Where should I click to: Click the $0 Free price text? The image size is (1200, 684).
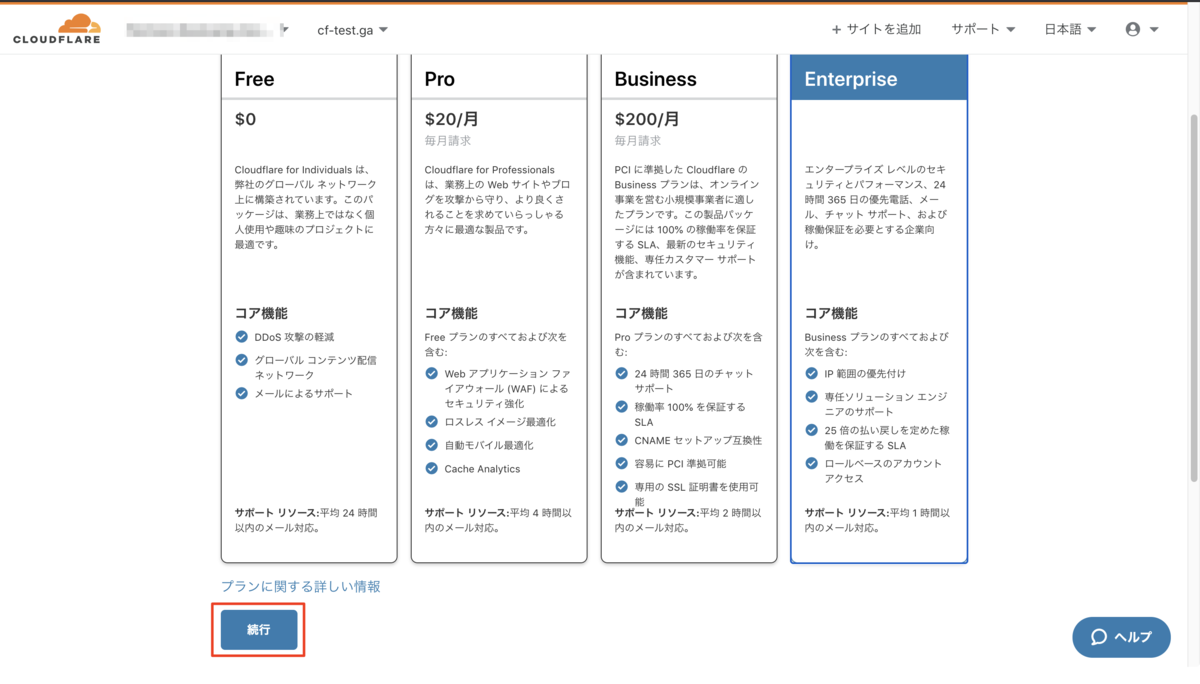(x=245, y=119)
